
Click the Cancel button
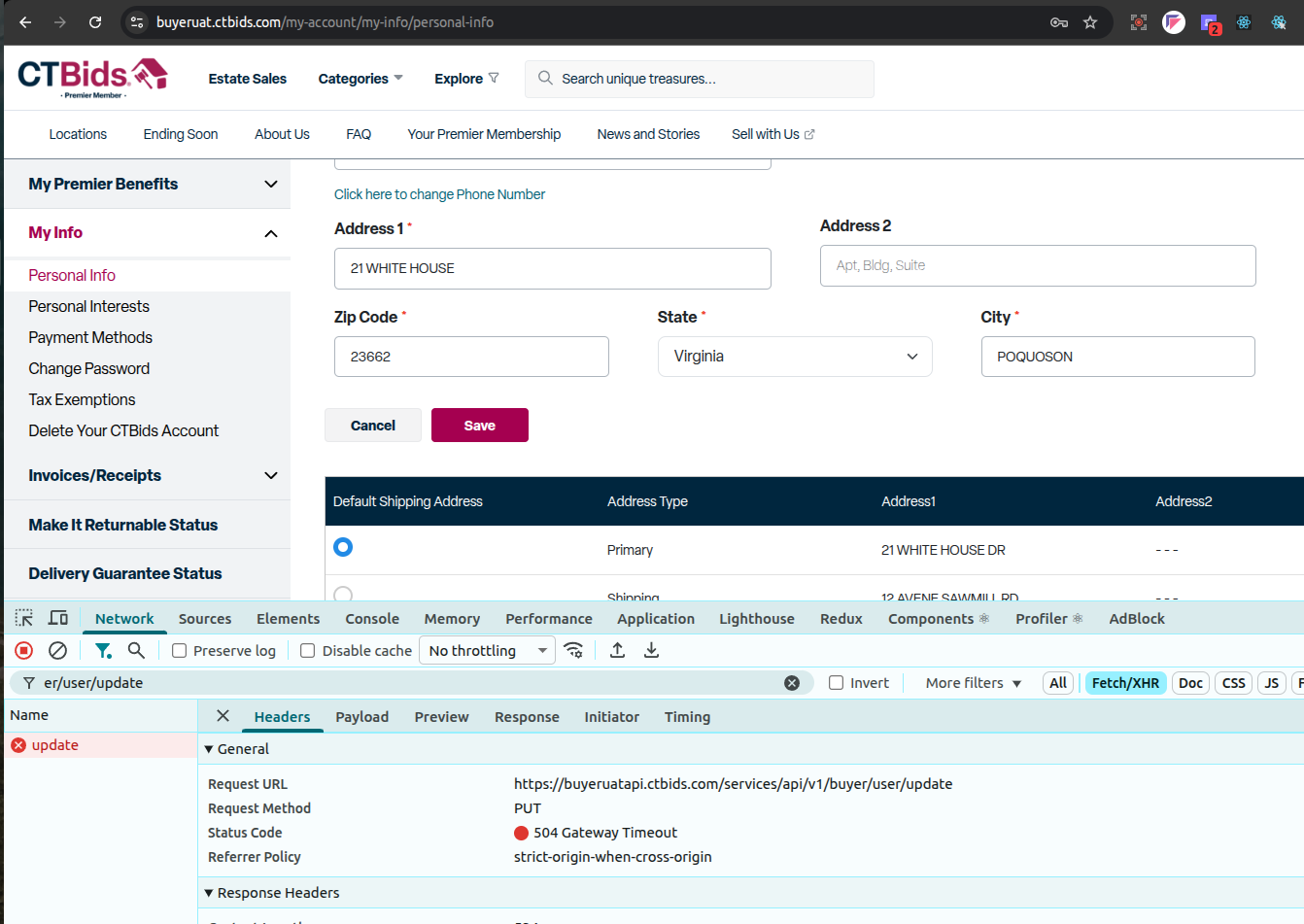click(373, 426)
